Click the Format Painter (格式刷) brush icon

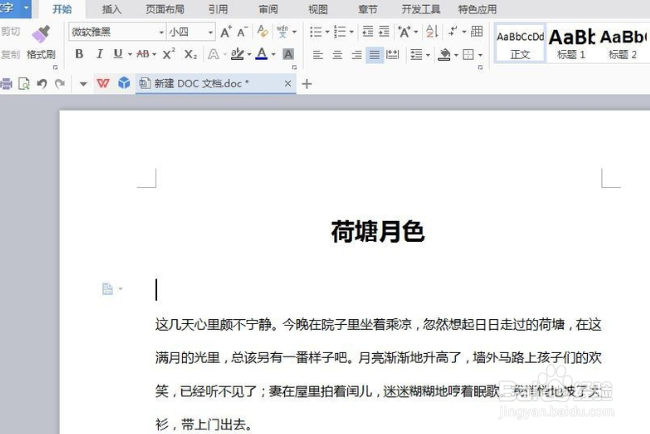click(41, 34)
